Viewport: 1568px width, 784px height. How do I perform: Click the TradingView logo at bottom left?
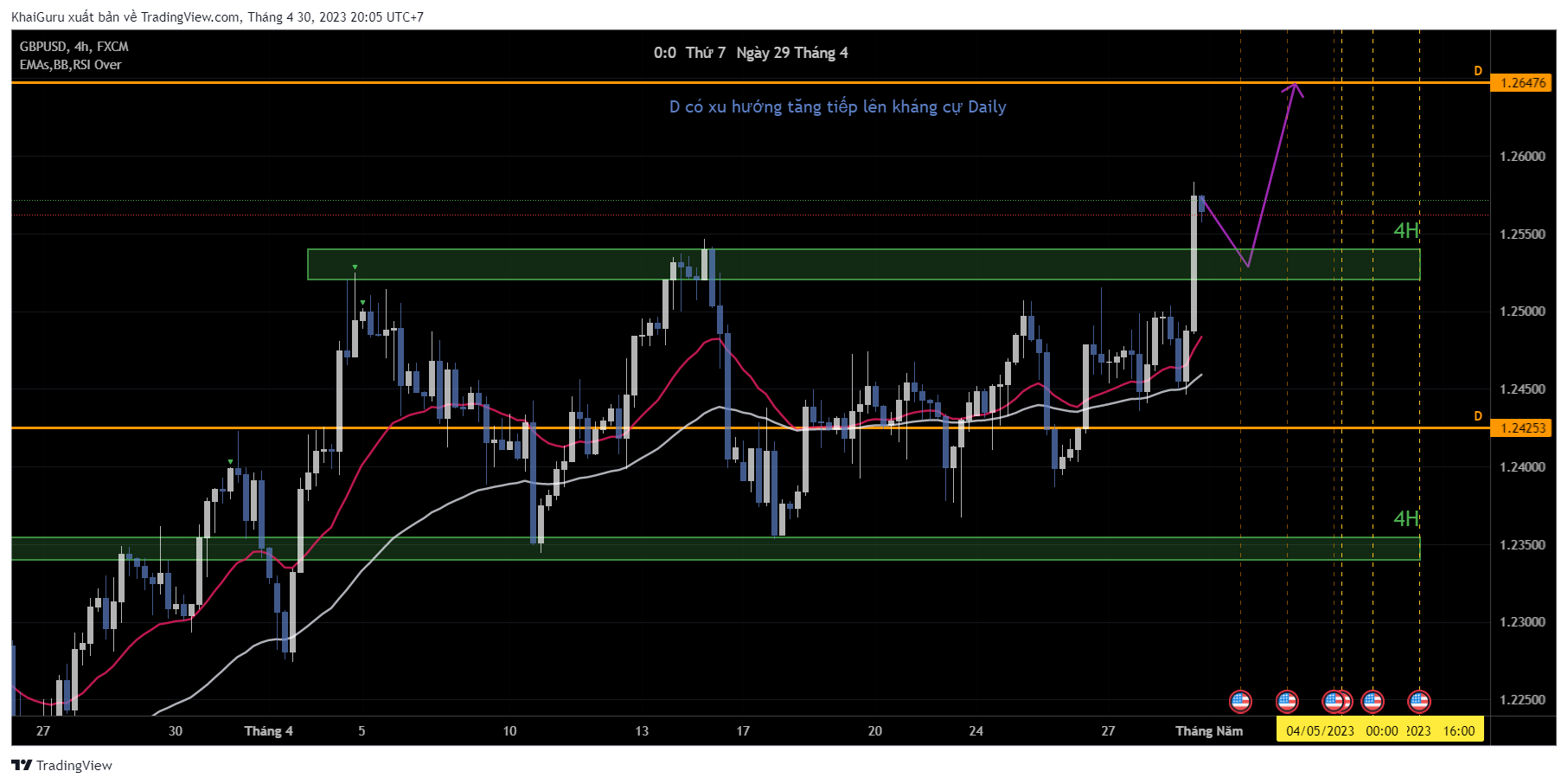(61, 765)
